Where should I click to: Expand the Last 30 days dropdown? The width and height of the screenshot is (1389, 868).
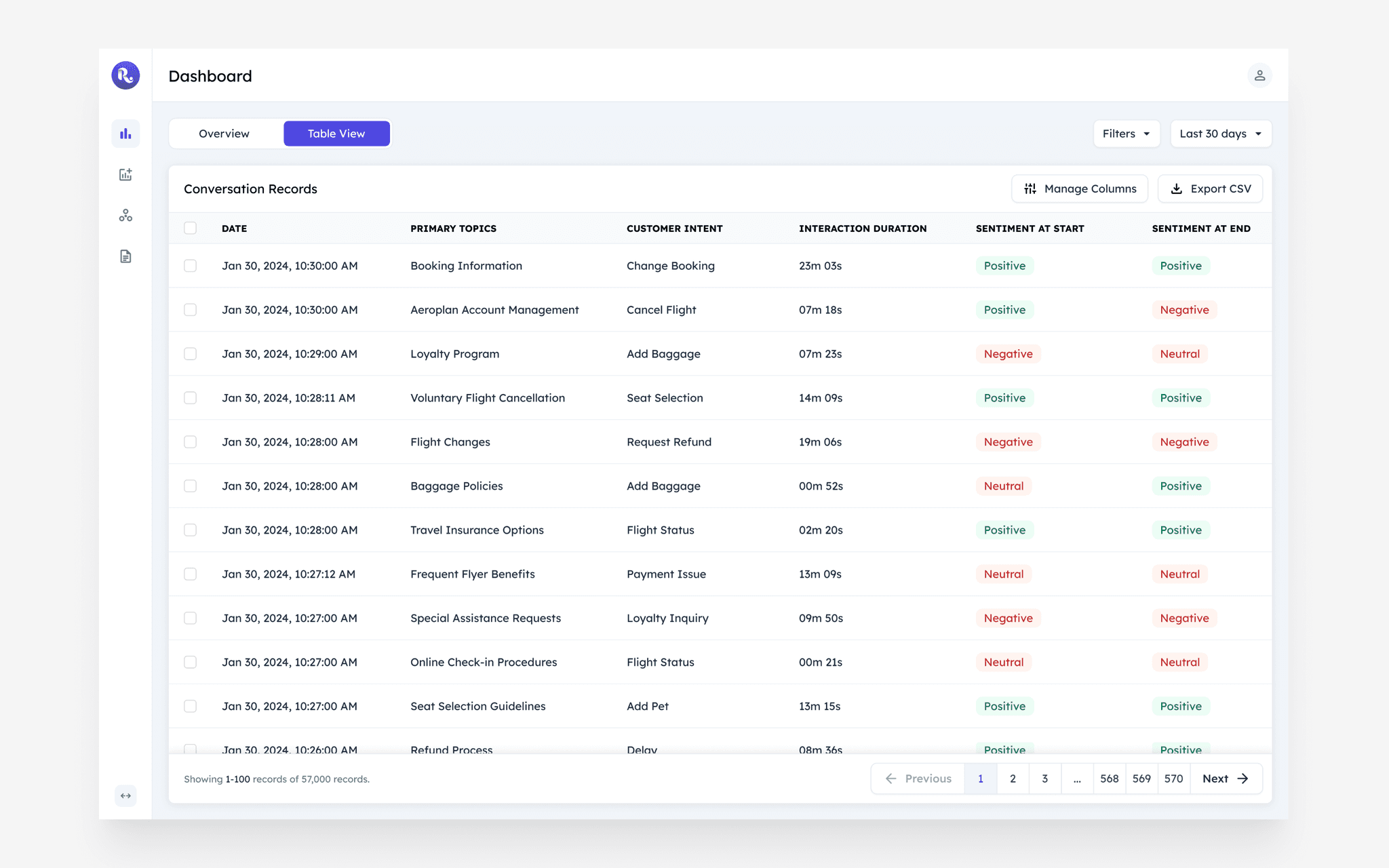(1220, 134)
